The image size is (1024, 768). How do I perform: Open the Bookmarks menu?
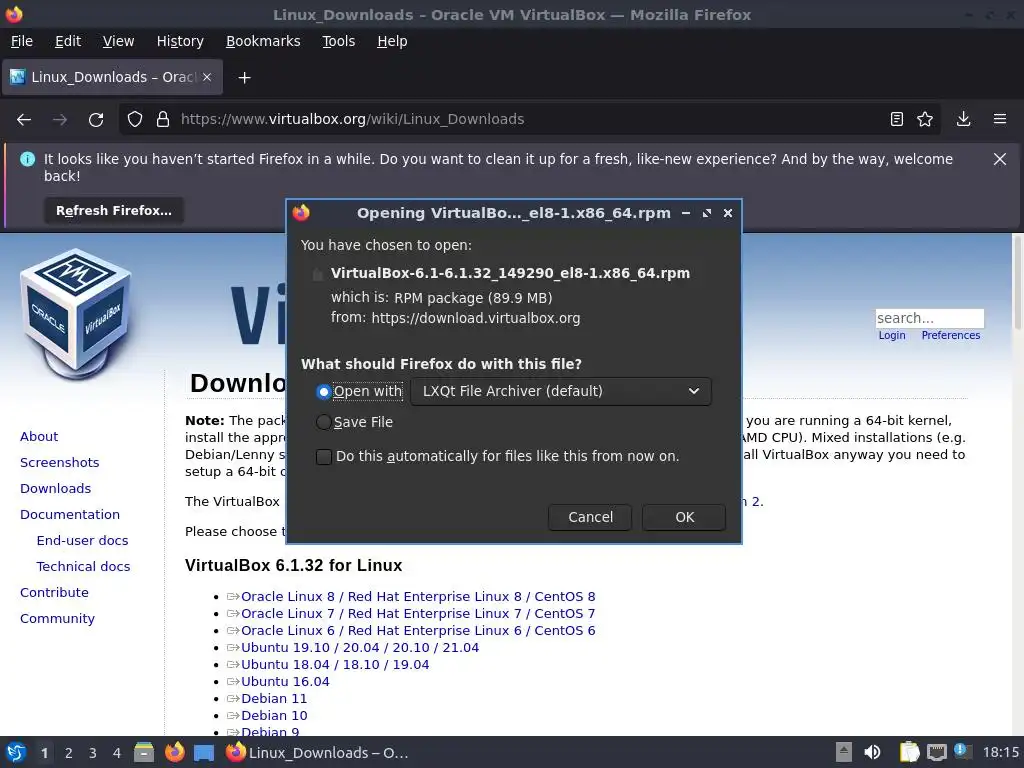click(263, 41)
